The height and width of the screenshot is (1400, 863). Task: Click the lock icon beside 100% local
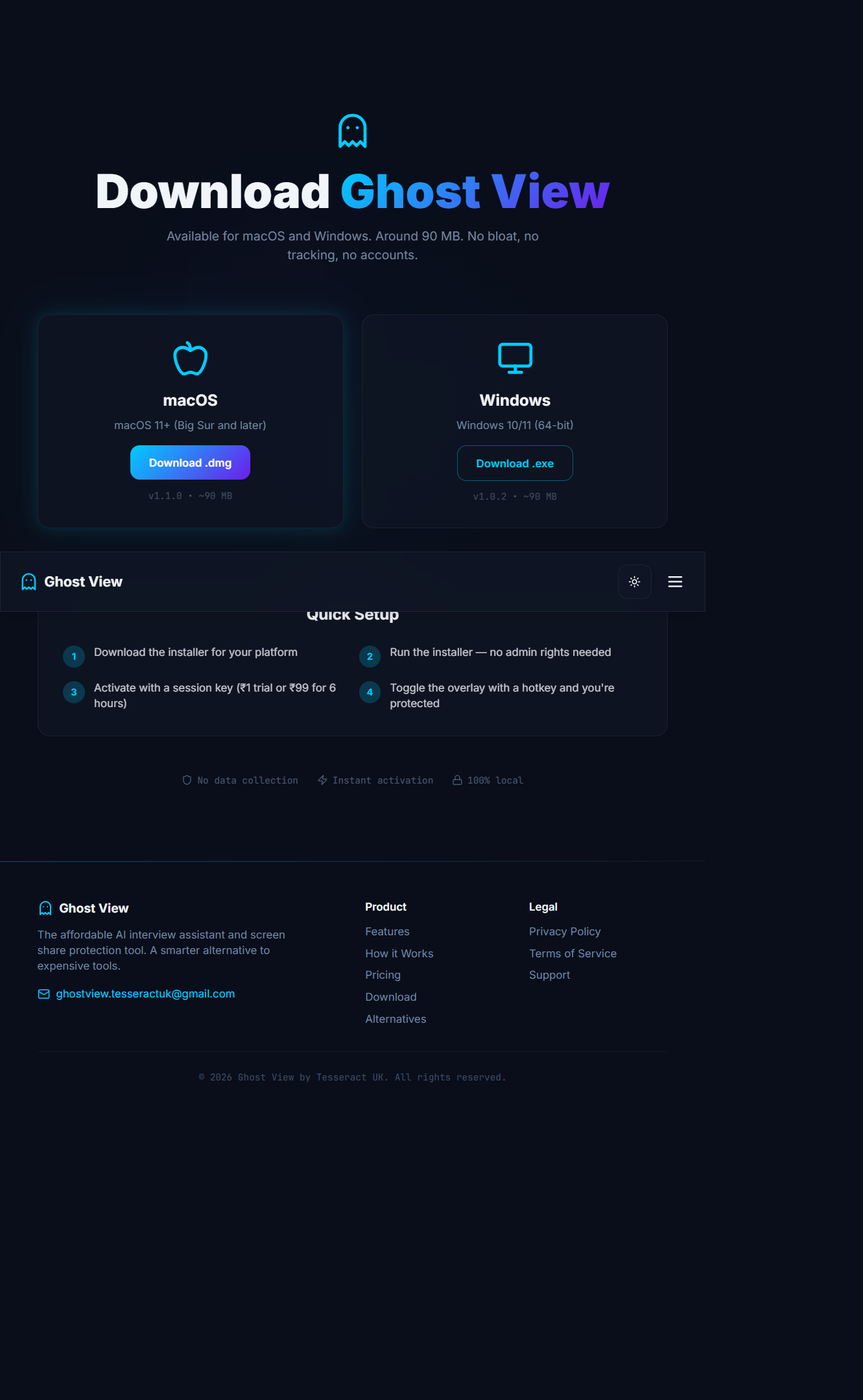click(457, 780)
